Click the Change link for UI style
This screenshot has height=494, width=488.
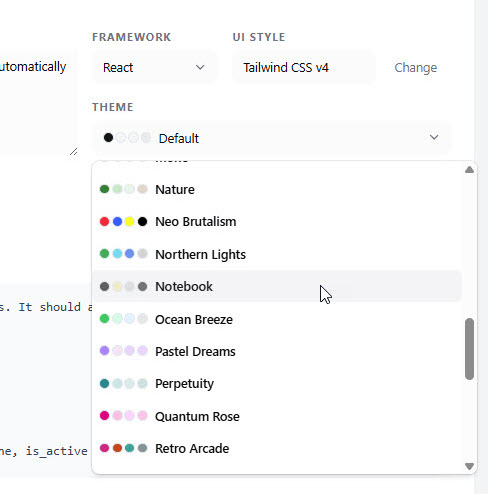pyautogui.click(x=415, y=68)
